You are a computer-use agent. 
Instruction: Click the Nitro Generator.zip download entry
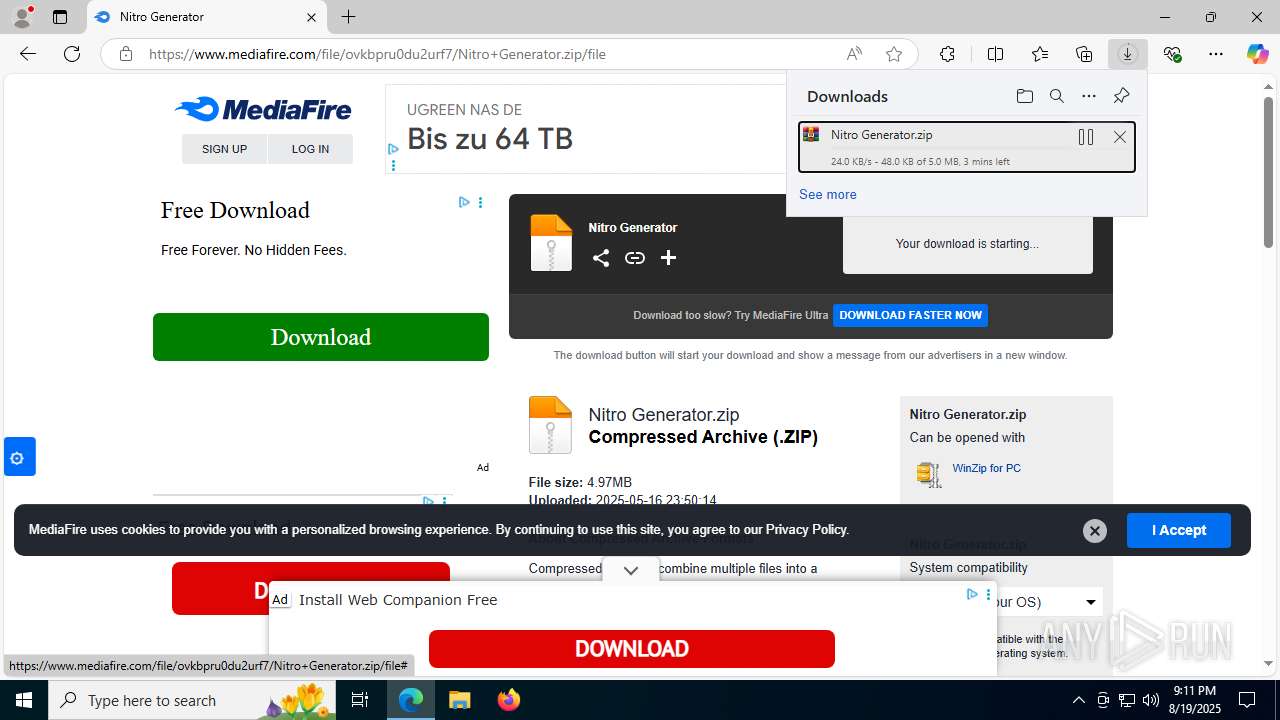(x=967, y=147)
